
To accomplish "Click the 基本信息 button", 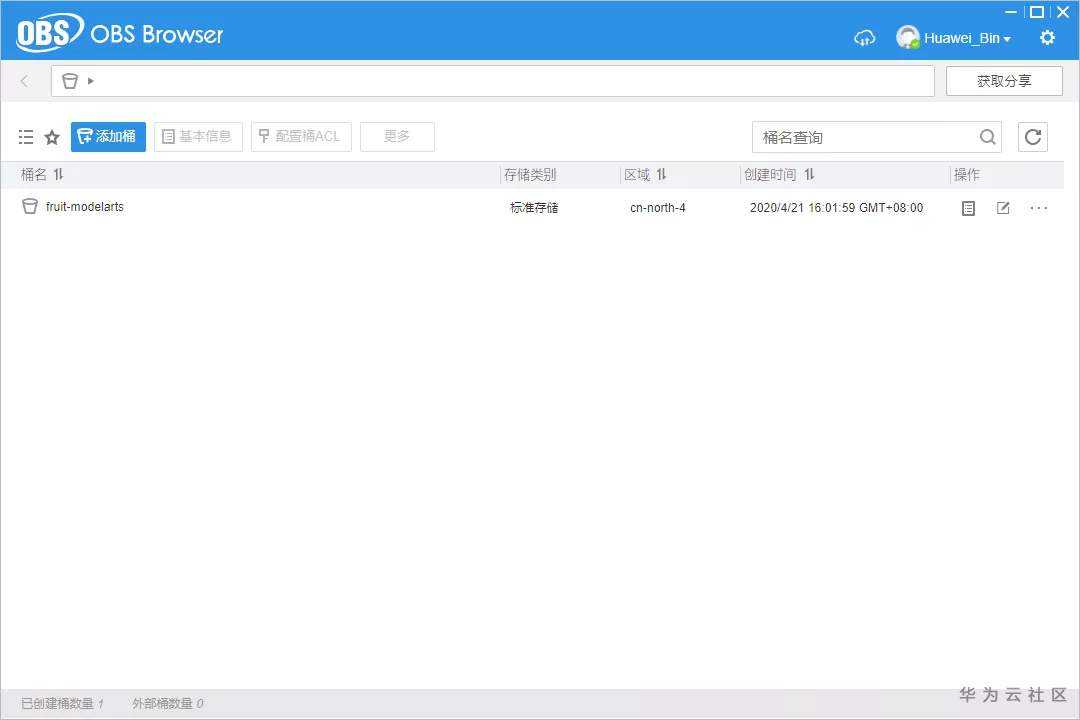I will coord(198,136).
